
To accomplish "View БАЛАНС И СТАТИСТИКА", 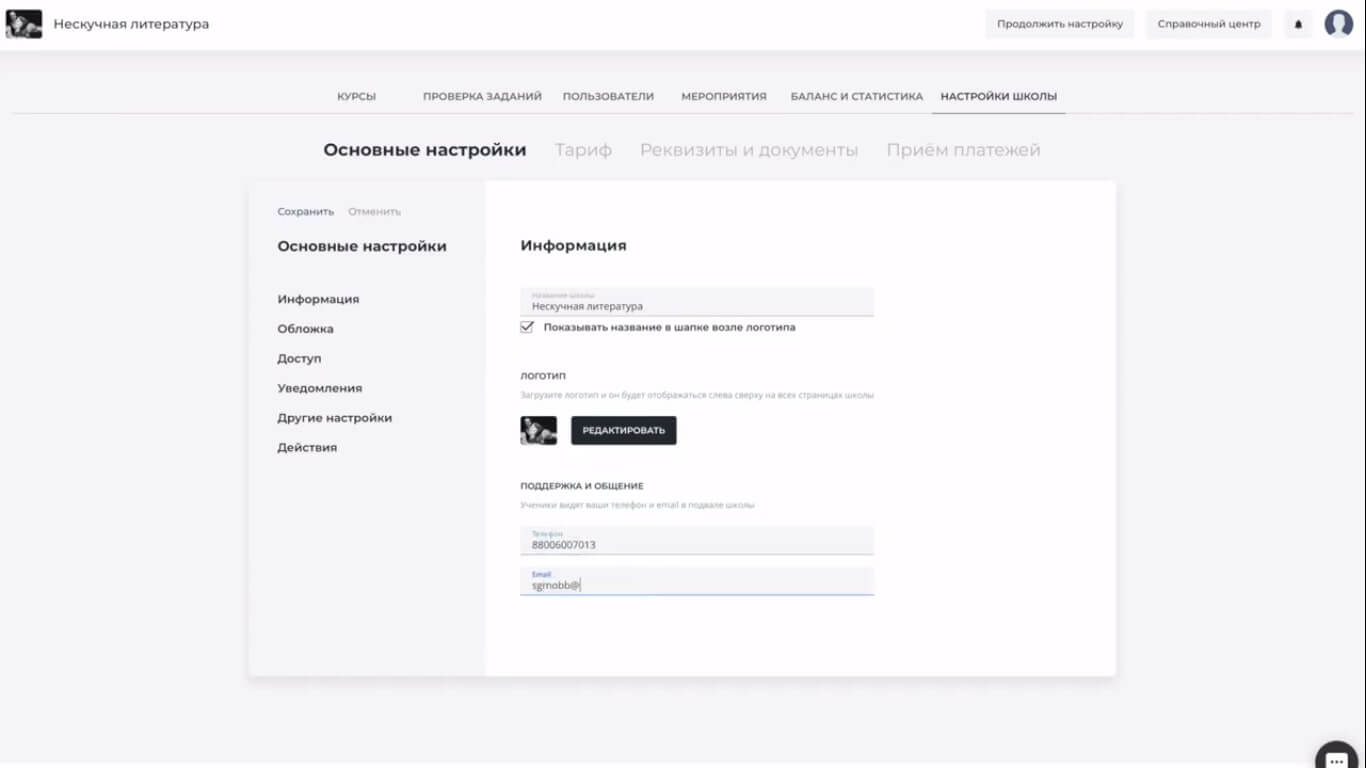I will click(855, 96).
